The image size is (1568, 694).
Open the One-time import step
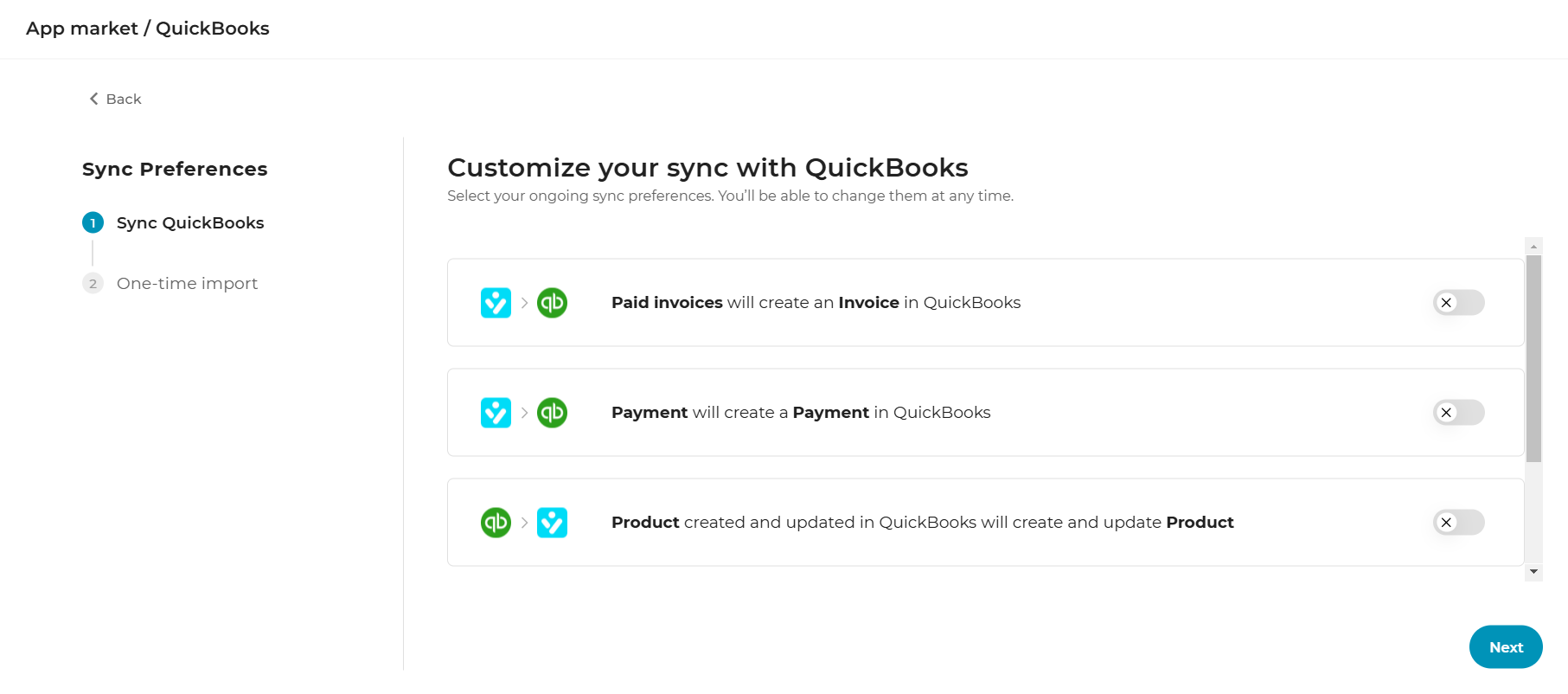(187, 284)
